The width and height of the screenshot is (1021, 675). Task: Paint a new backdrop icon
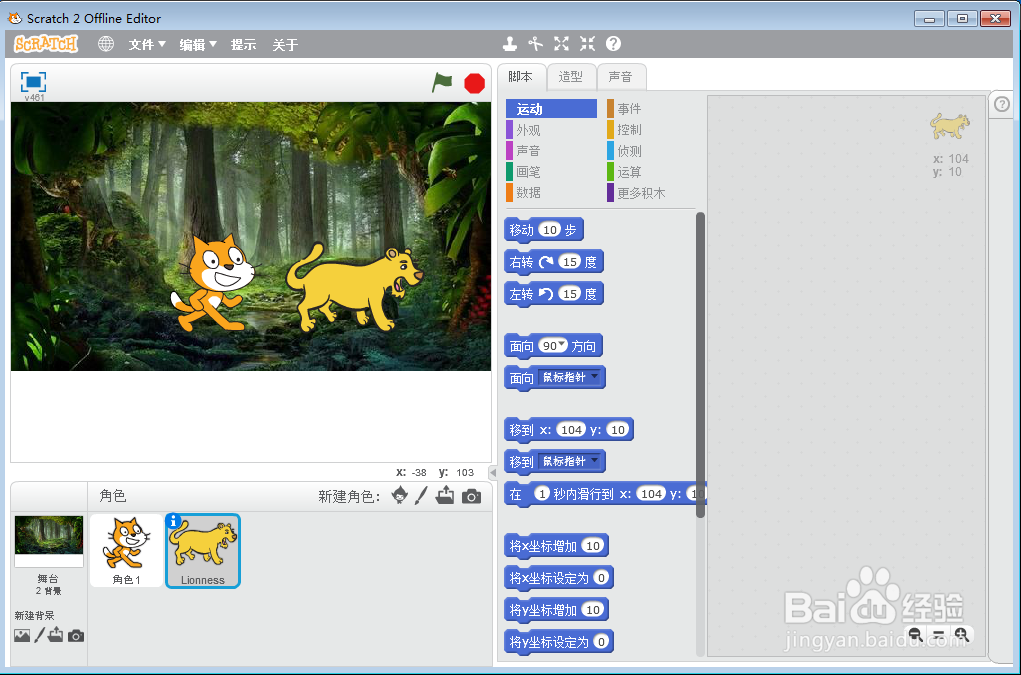[x=40, y=635]
